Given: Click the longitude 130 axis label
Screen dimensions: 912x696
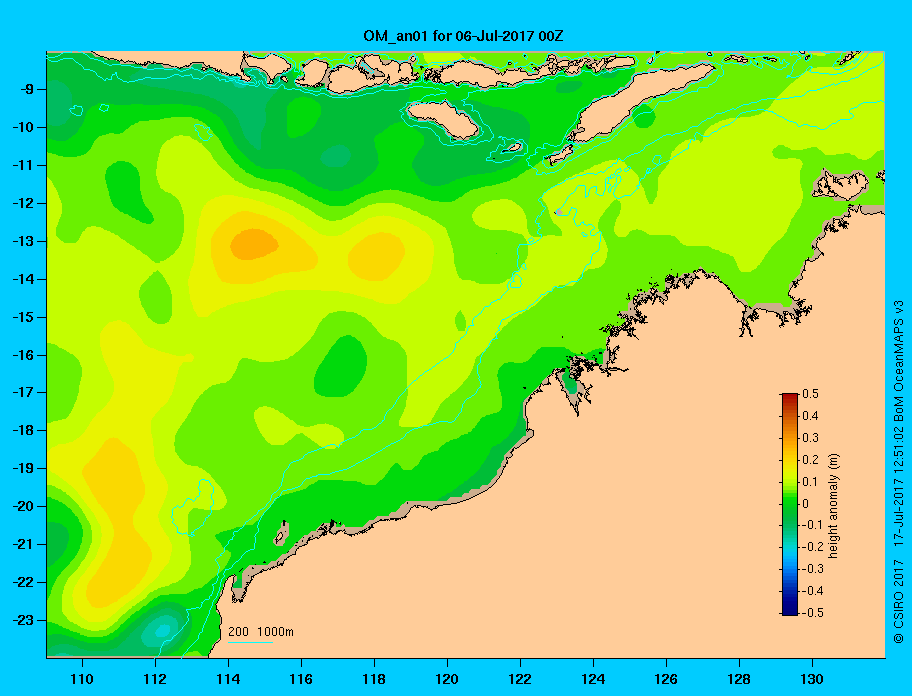Looking at the screenshot, I should pyautogui.click(x=812, y=679).
